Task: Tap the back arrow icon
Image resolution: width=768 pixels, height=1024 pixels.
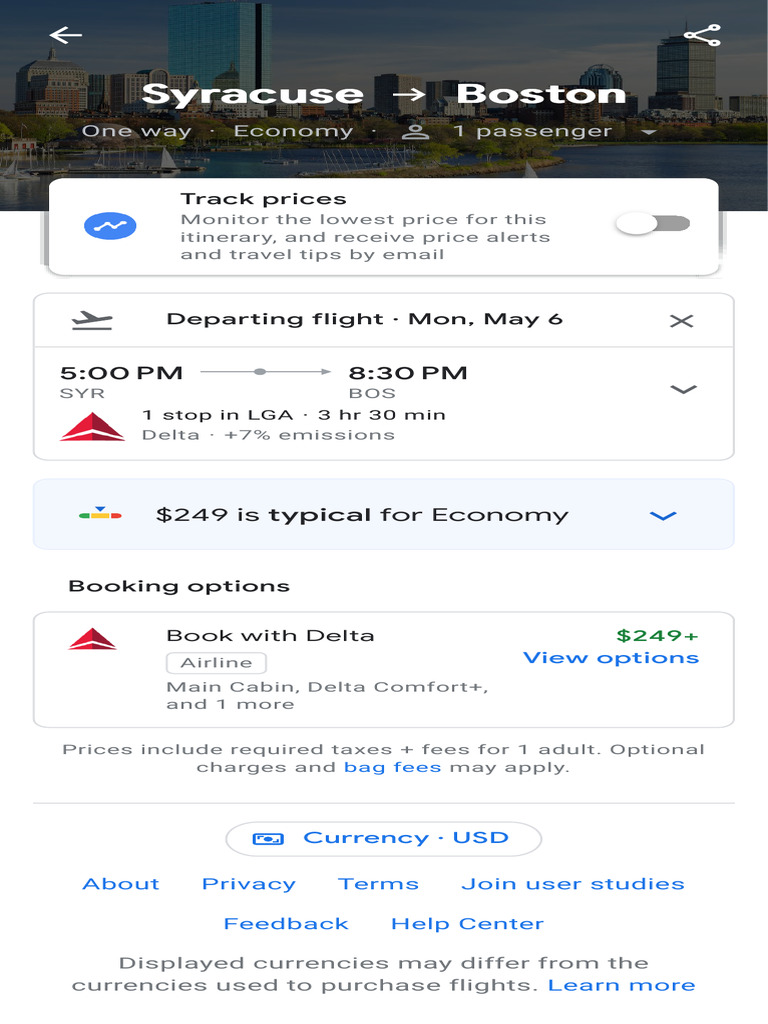Action: 66,36
